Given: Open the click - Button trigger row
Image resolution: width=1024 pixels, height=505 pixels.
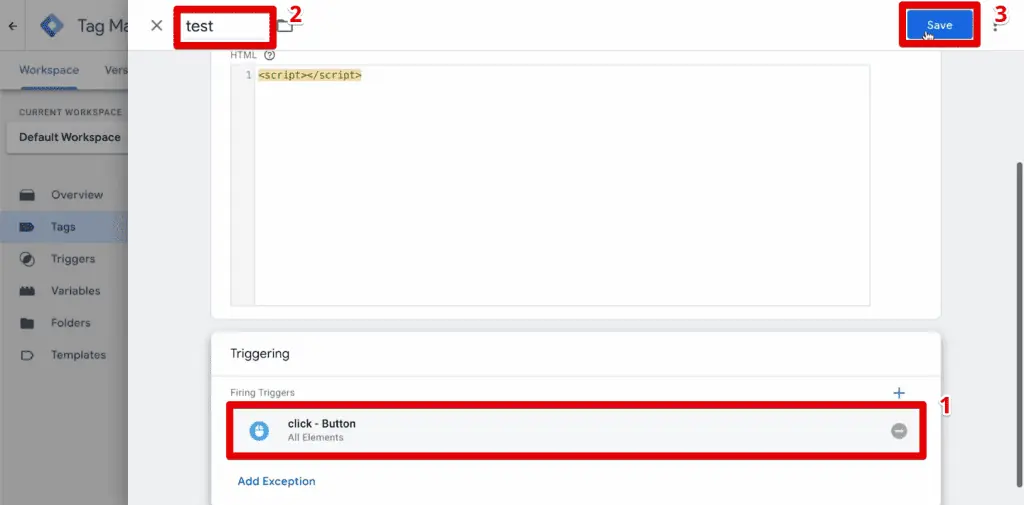Looking at the screenshot, I should pyautogui.click(x=576, y=431).
